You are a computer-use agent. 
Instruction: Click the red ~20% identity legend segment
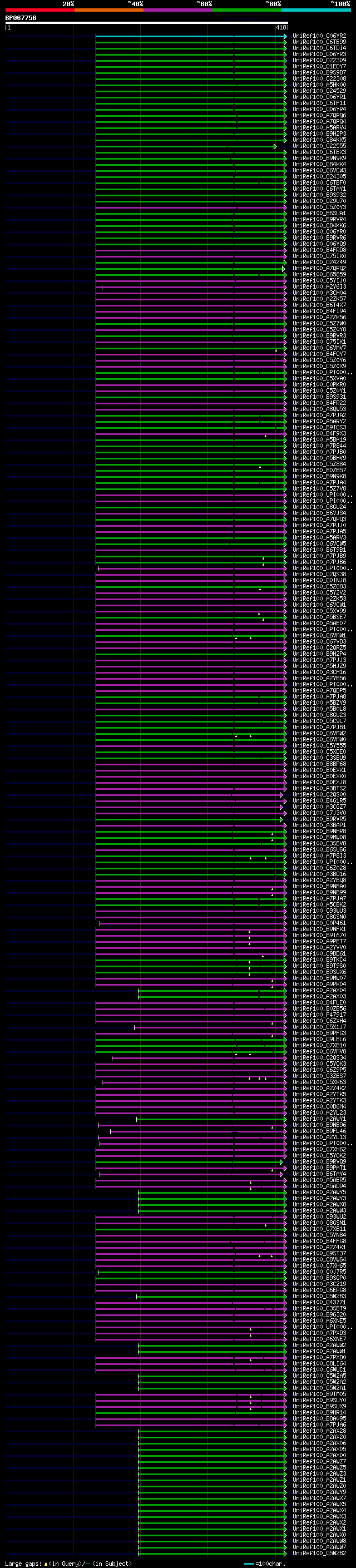point(39,10)
